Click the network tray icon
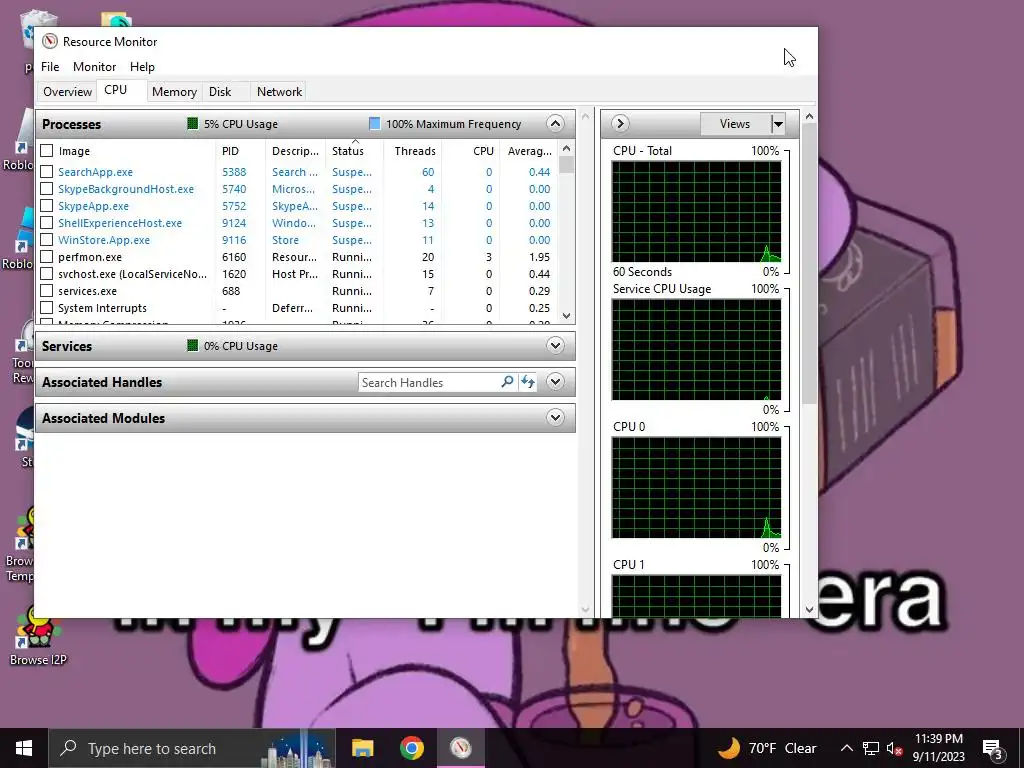This screenshot has height=768, width=1024. (x=871, y=748)
